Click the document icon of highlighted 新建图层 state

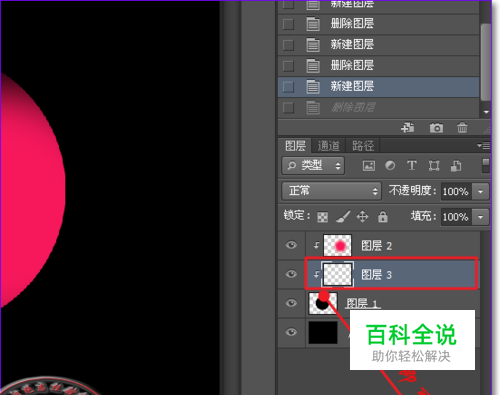coord(313,87)
